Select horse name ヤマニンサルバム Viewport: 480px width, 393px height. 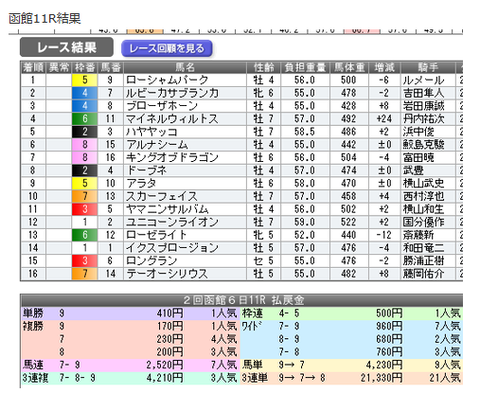click(167, 209)
